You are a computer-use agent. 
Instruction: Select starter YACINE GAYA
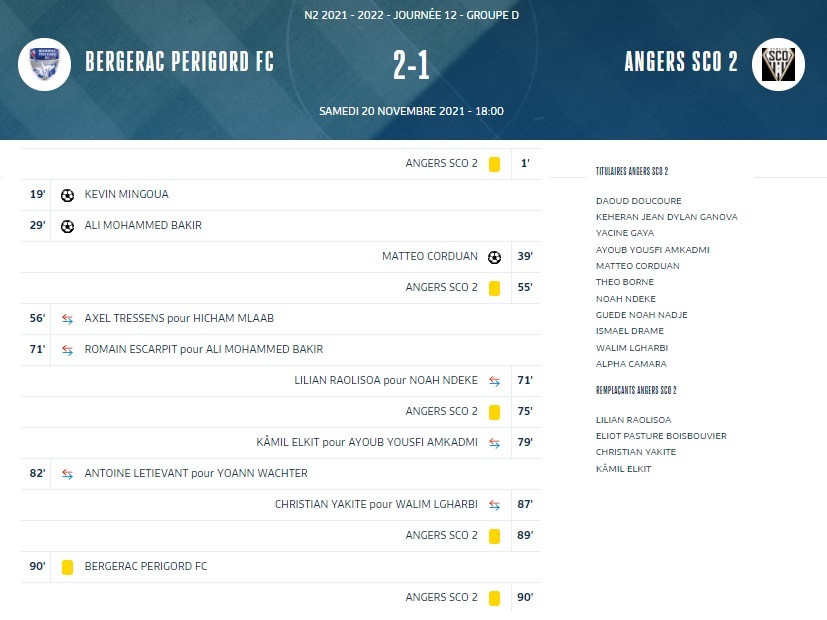click(625, 233)
